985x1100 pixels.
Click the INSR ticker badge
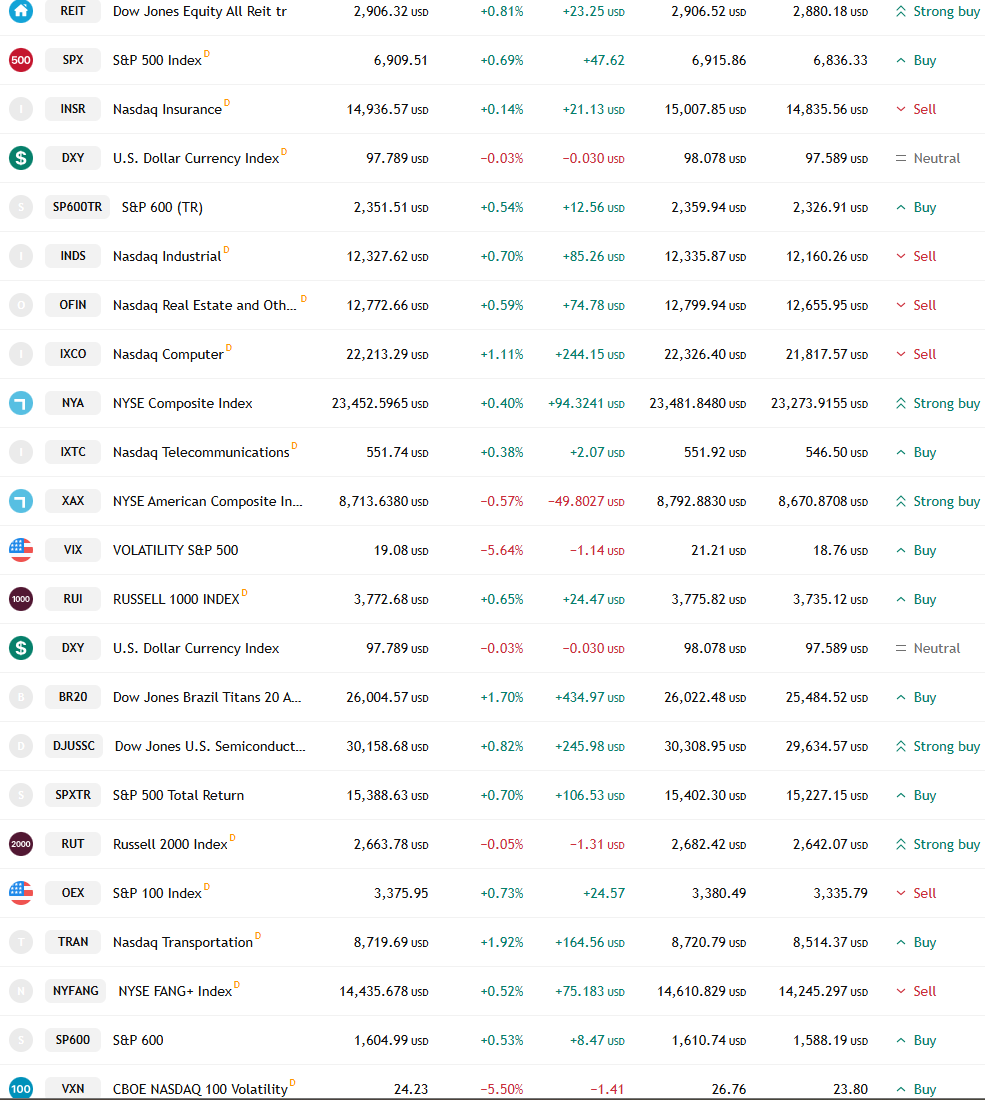pyautogui.click(x=73, y=109)
